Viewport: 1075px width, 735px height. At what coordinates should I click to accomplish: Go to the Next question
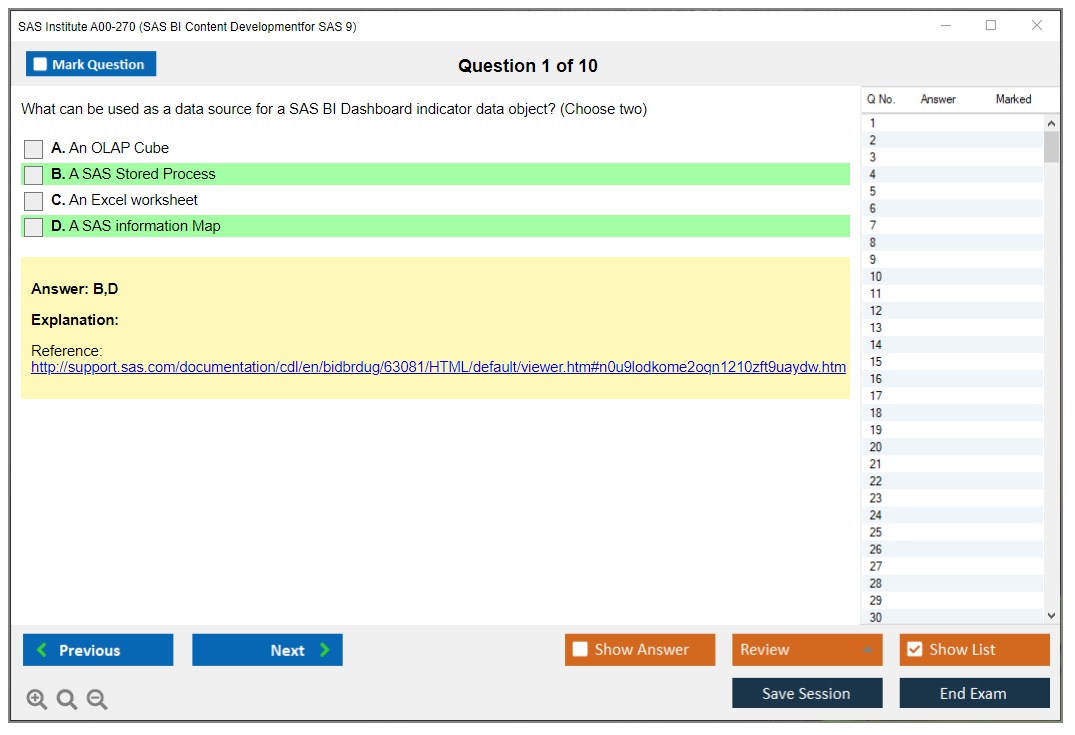tap(267, 650)
